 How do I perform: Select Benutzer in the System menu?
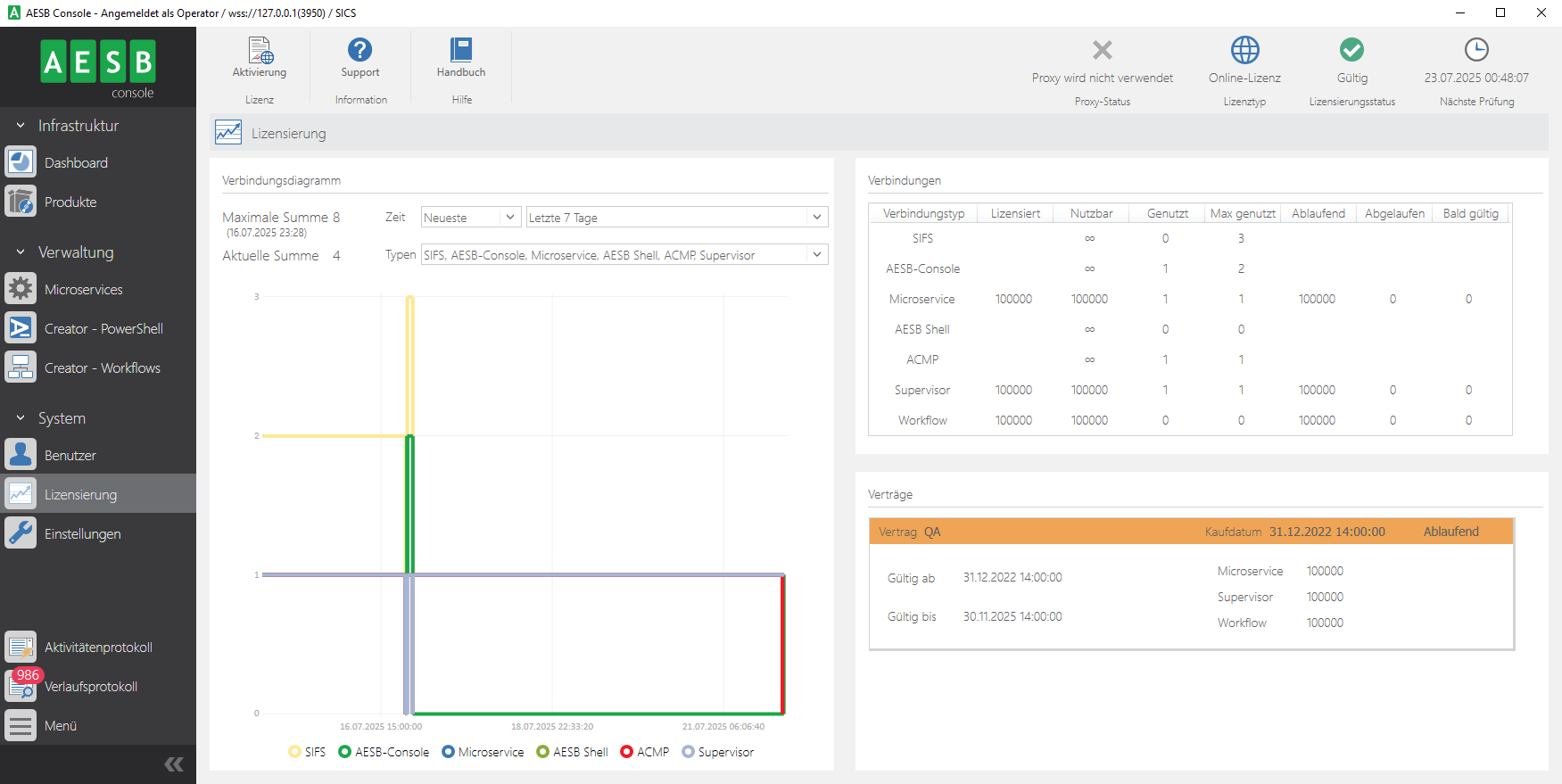[x=70, y=456]
